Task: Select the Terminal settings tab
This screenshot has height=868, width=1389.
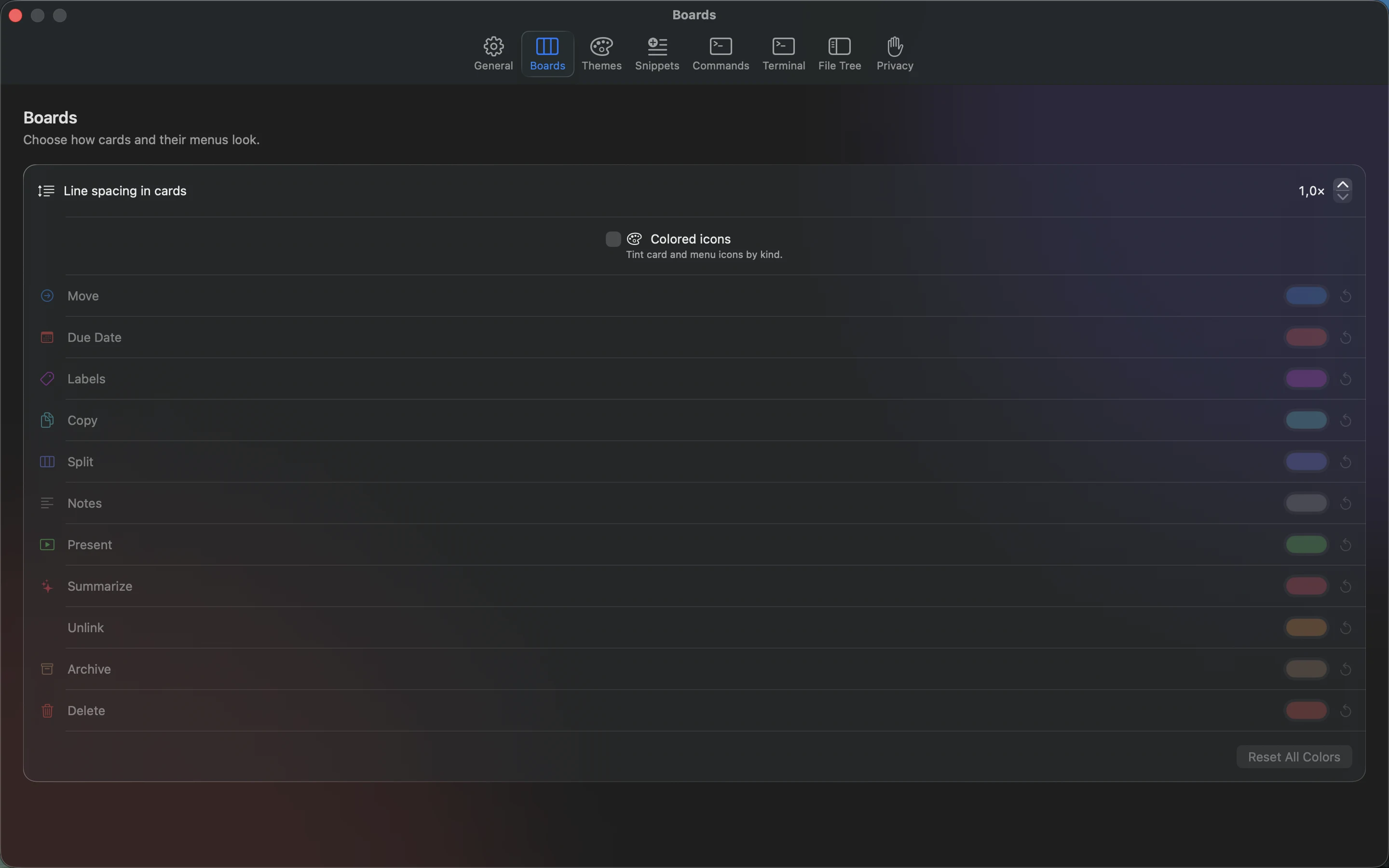Action: pos(783,54)
